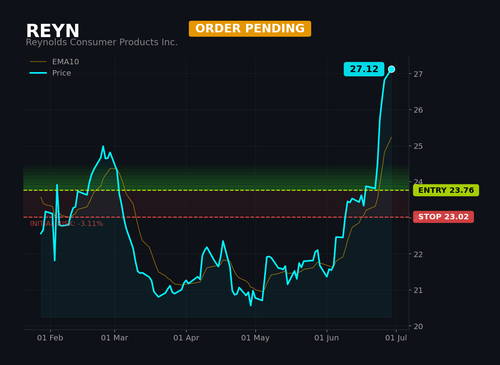Click the 01 Mar axis label
Image resolution: width=500 pixels, height=365 pixels.
[114, 338]
